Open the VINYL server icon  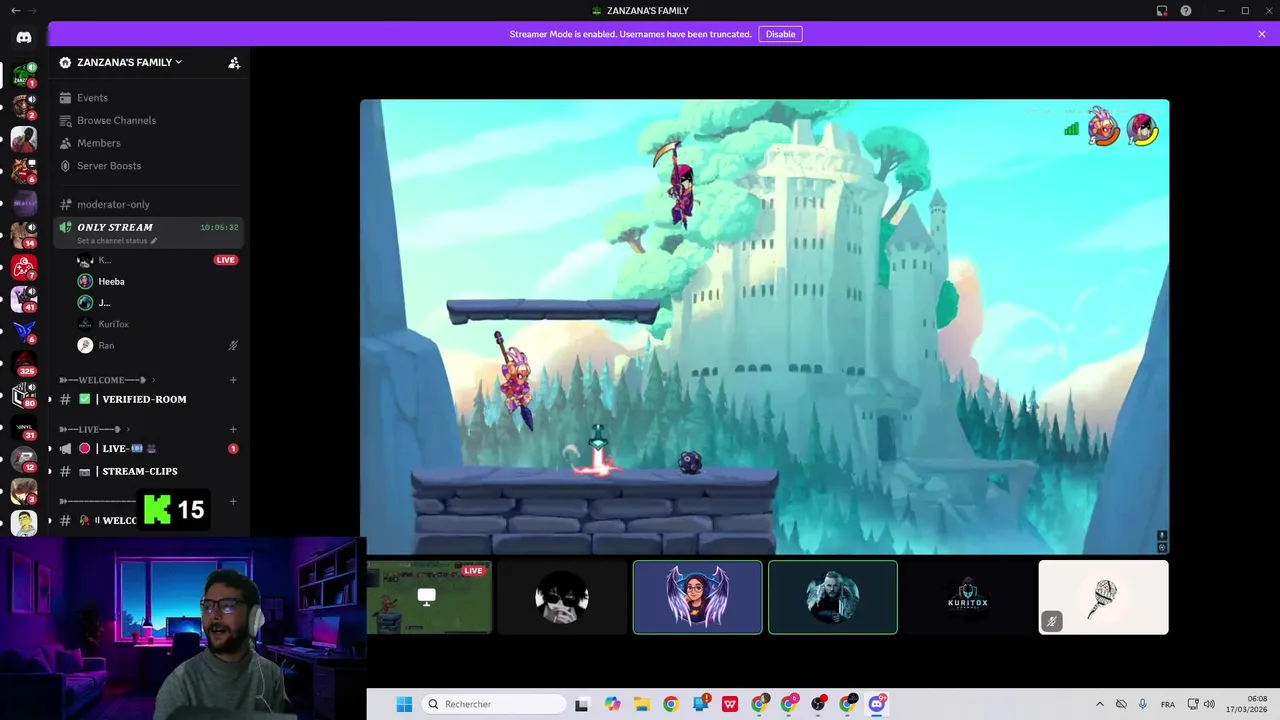[24, 428]
